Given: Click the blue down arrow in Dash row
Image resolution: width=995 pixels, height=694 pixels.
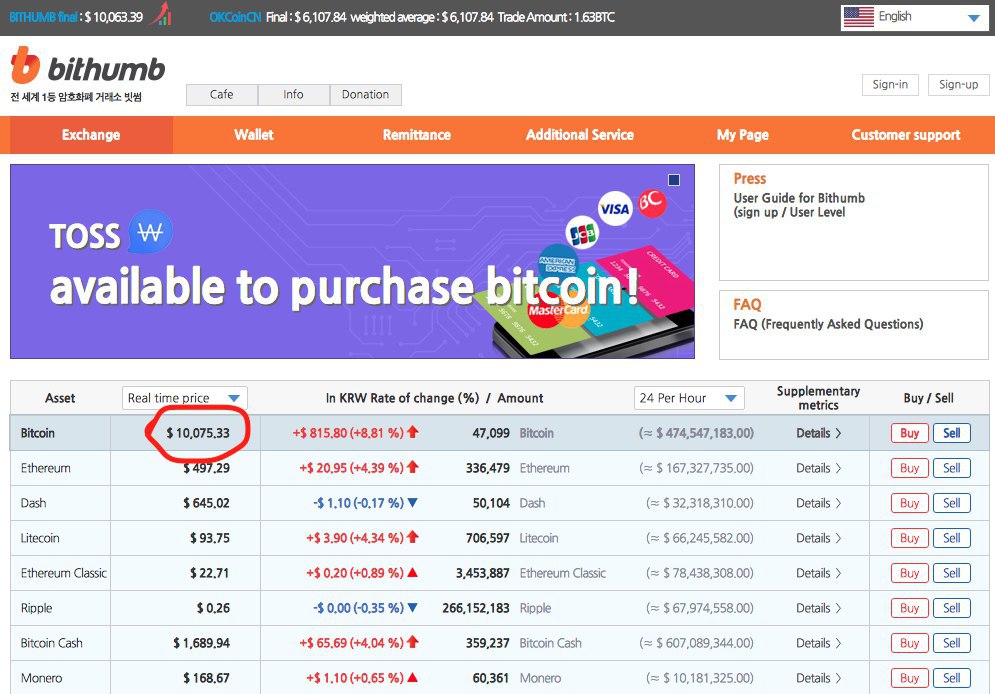Looking at the screenshot, I should click(x=412, y=502).
